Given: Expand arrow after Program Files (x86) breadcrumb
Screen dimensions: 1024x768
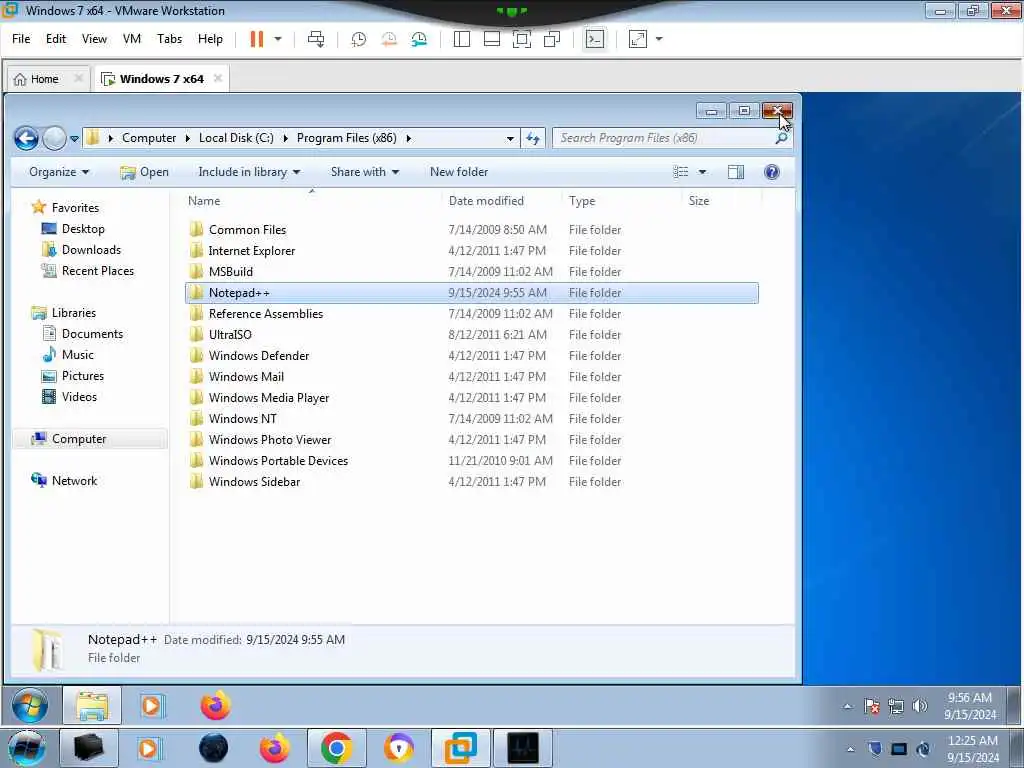Looking at the screenshot, I should pos(409,138).
